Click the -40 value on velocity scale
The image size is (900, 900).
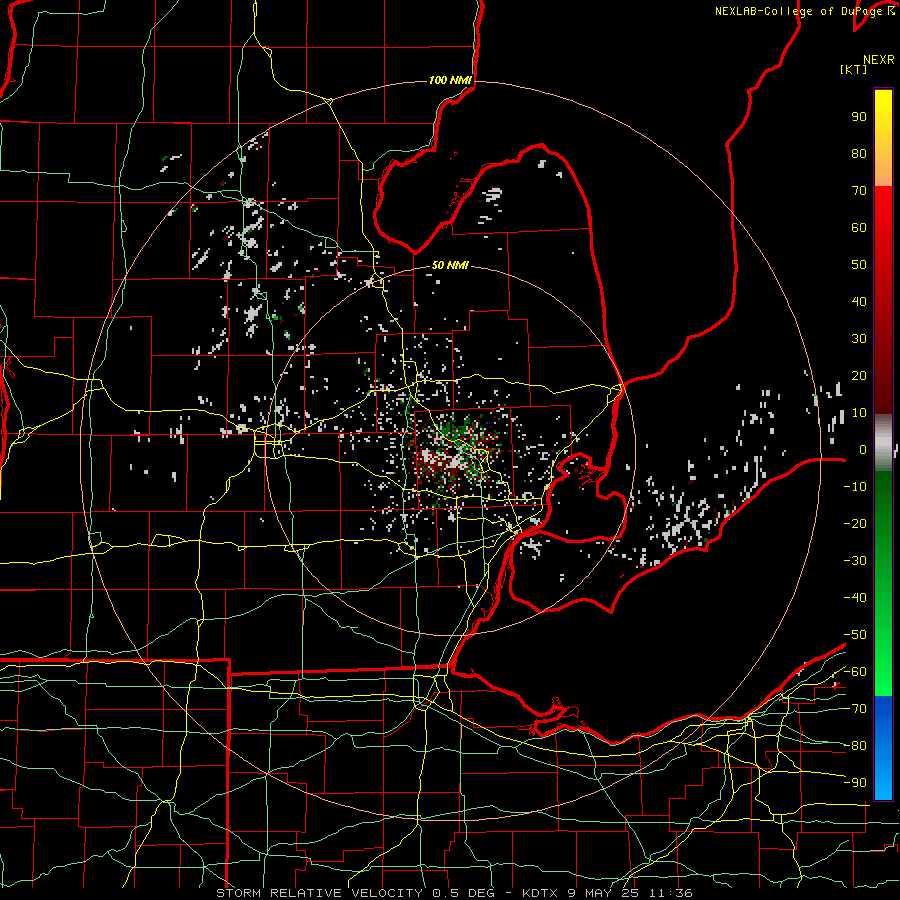click(x=855, y=598)
